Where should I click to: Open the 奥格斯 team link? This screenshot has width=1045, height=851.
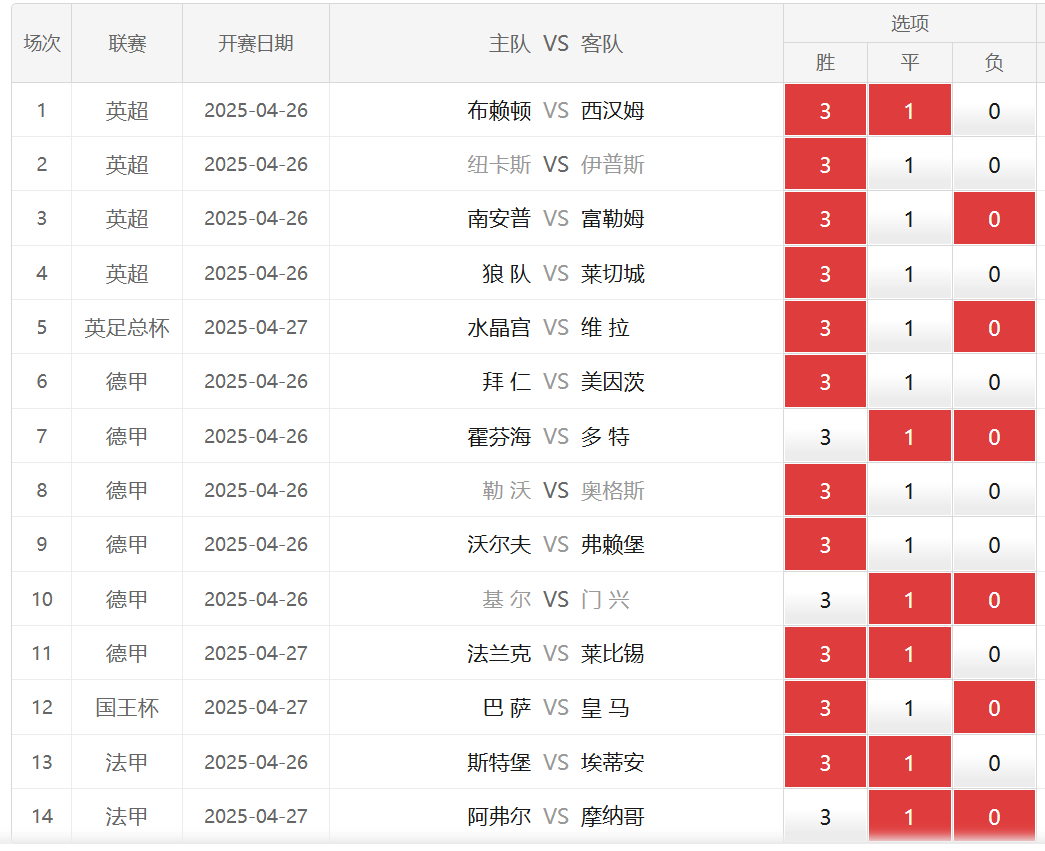(612, 490)
